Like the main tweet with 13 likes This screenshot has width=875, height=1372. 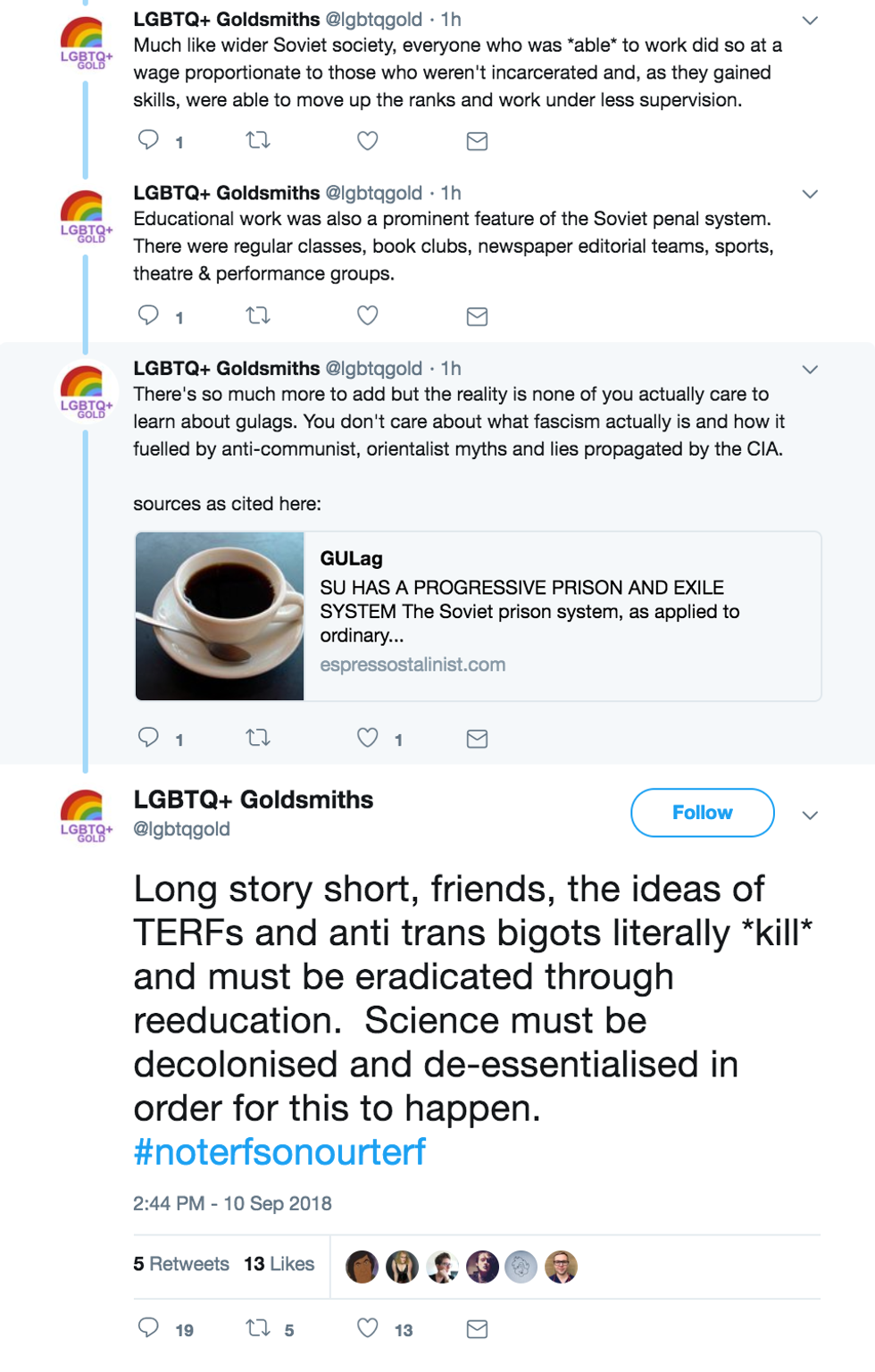[367, 1328]
